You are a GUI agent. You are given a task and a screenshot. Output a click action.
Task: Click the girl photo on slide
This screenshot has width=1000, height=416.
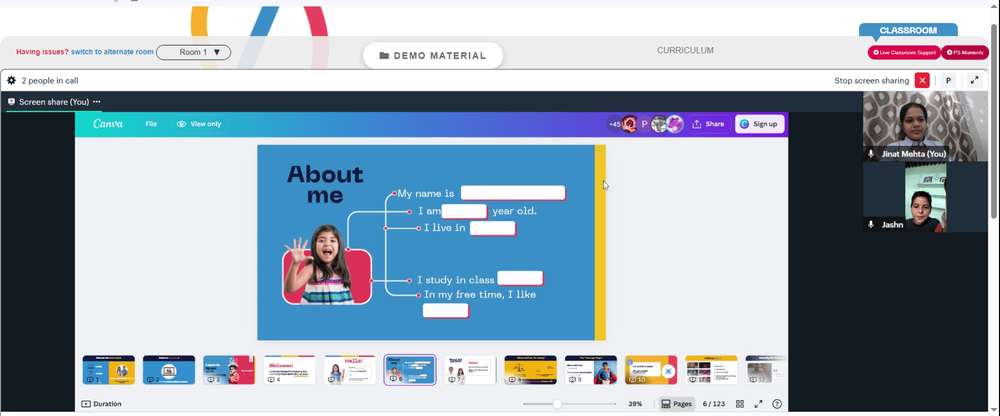pyautogui.click(x=327, y=264)
